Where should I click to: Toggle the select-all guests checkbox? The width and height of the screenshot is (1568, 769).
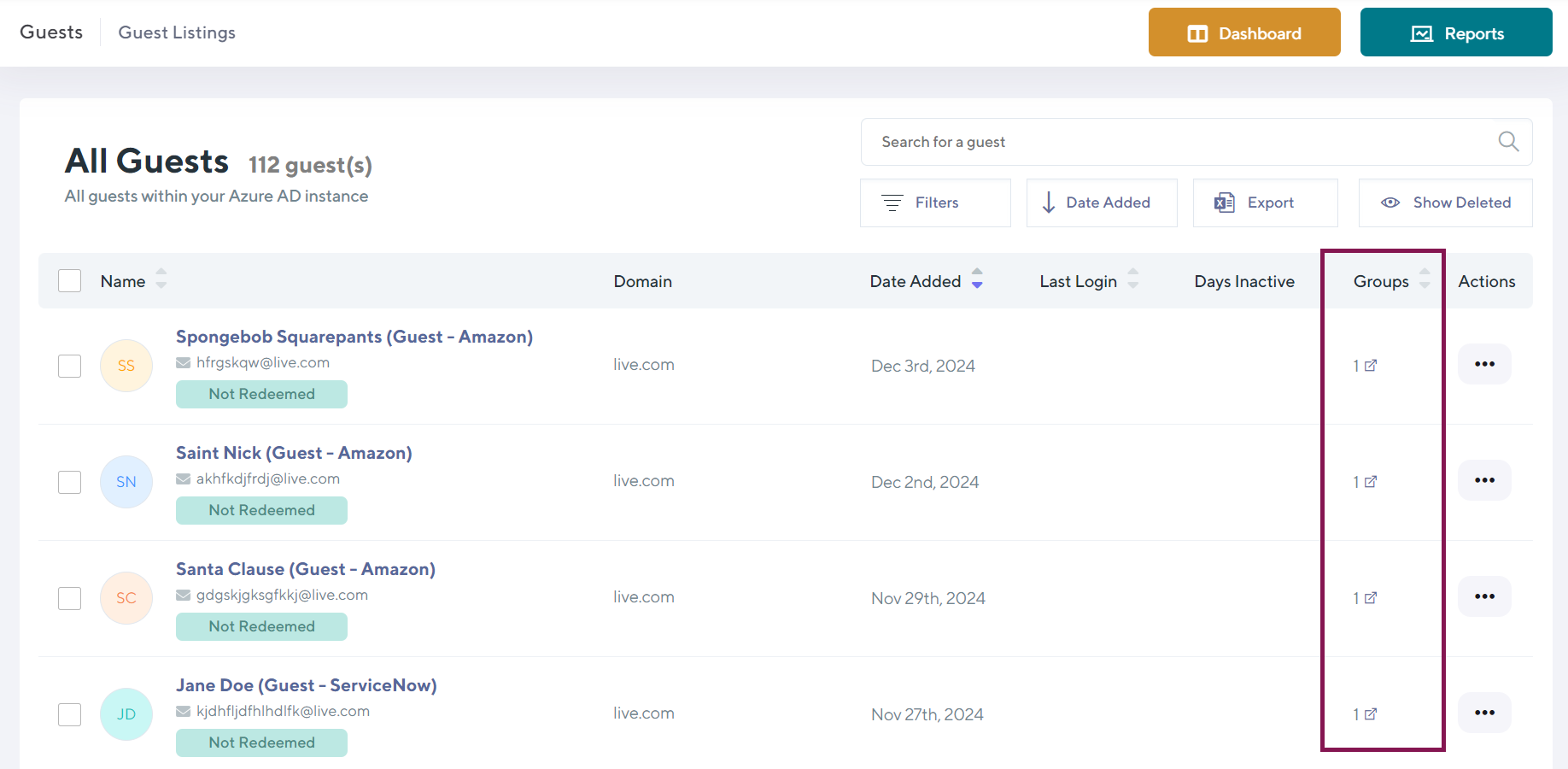70,281
